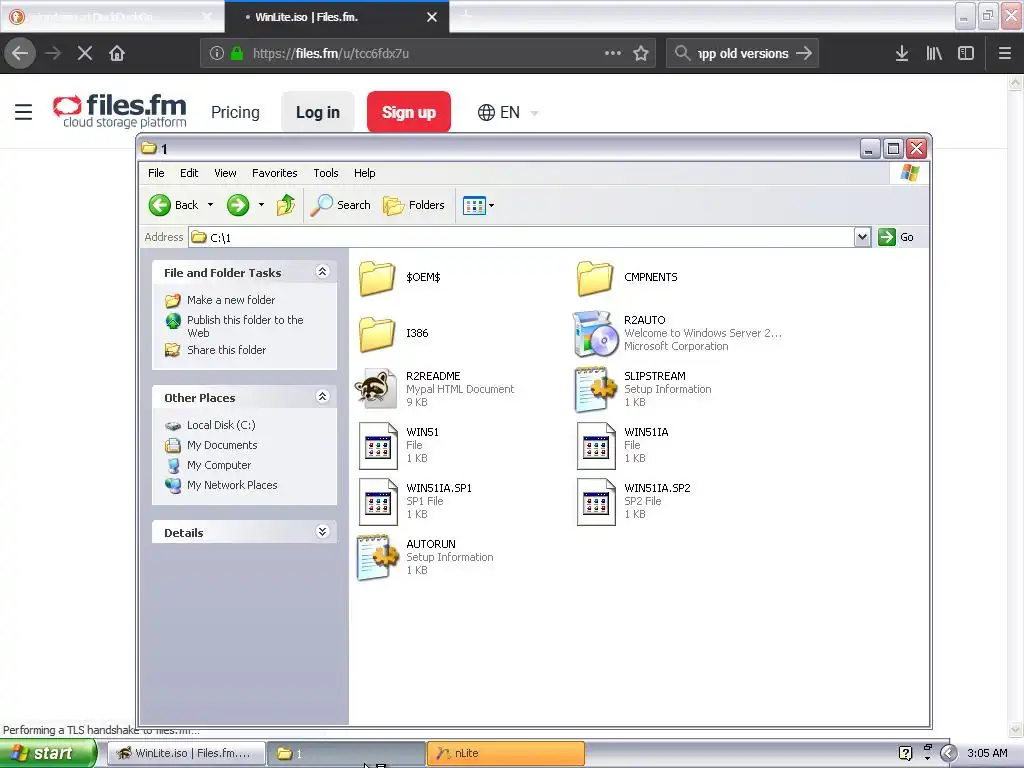1024x768 pixels.
Task: Open the Favorites menu
Action: (274, 173)
